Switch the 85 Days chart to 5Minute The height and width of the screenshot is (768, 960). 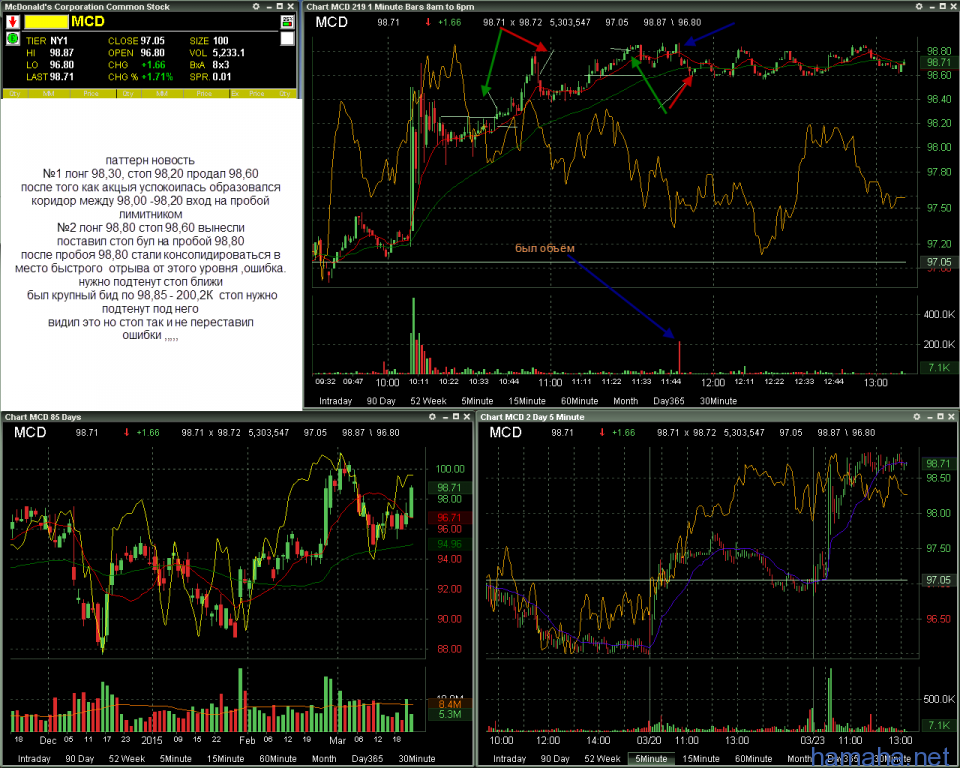(x=176, y=758)
